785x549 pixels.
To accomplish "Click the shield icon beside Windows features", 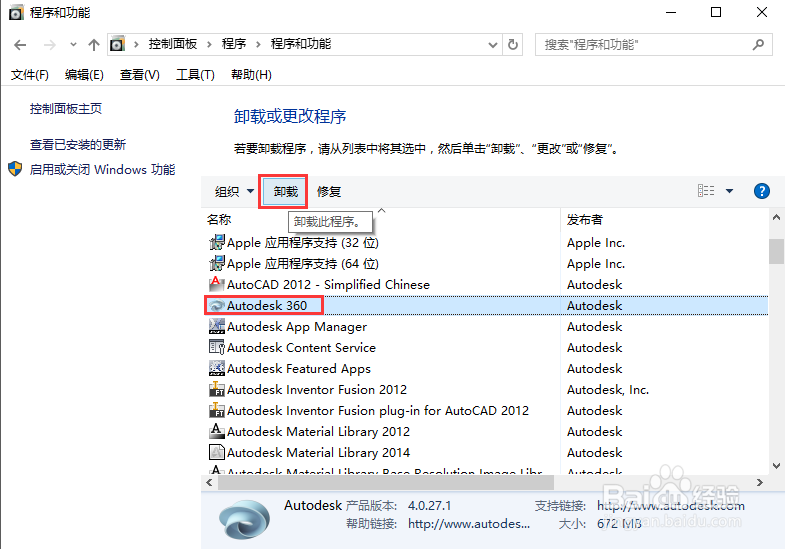I will [x=15, y=169].
